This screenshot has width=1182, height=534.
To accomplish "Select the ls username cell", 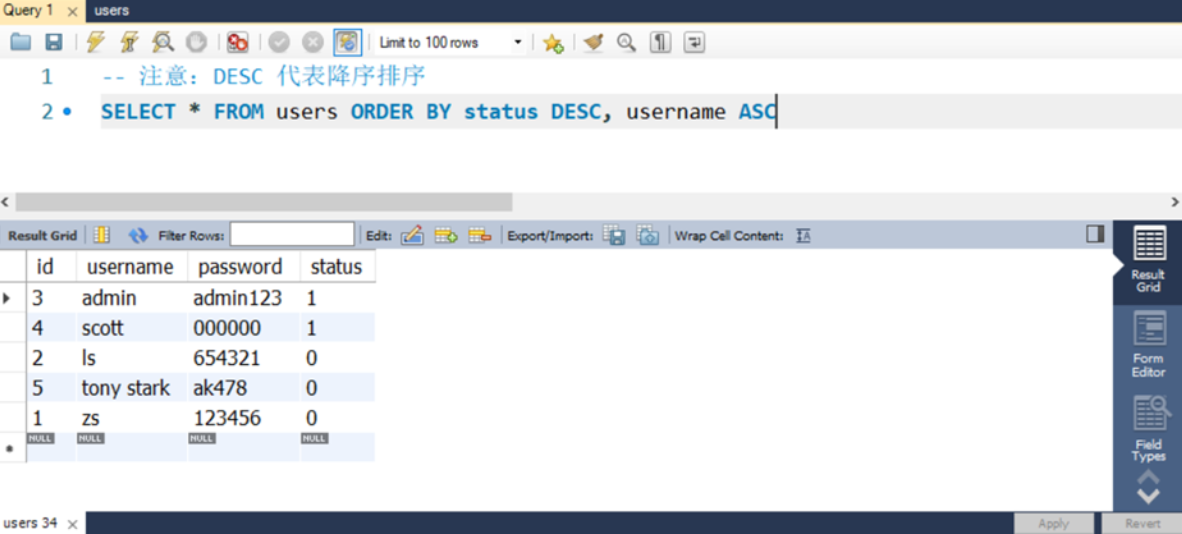I will click(x=132, y=358).
